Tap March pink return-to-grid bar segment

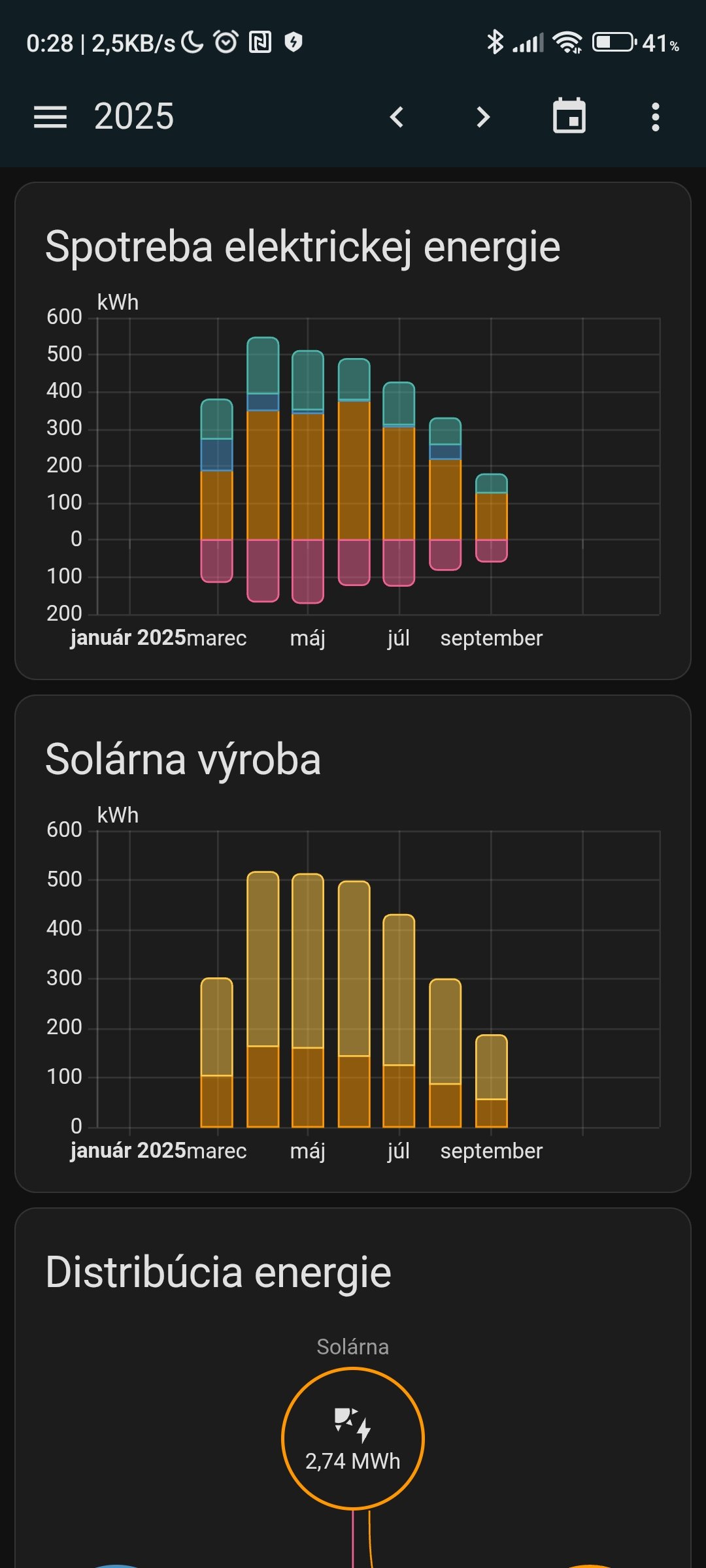[x=216, y=561]
